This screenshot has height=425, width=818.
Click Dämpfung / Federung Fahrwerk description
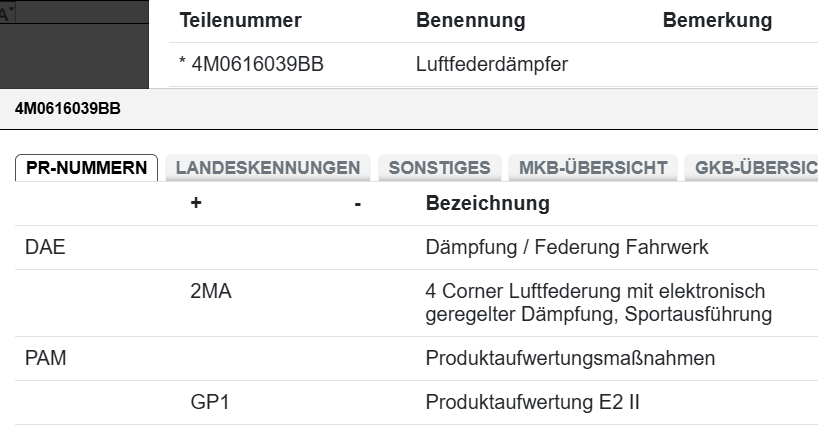pyautogui.click(x=568, y=248)
